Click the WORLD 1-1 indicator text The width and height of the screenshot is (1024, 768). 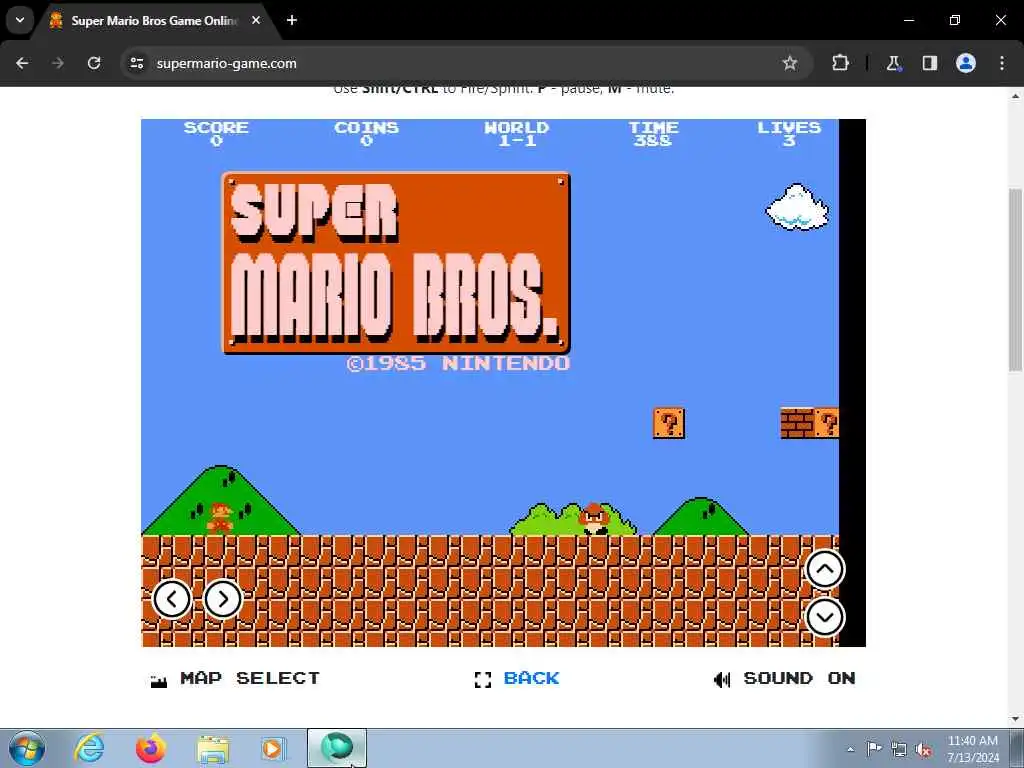[517, 133]
